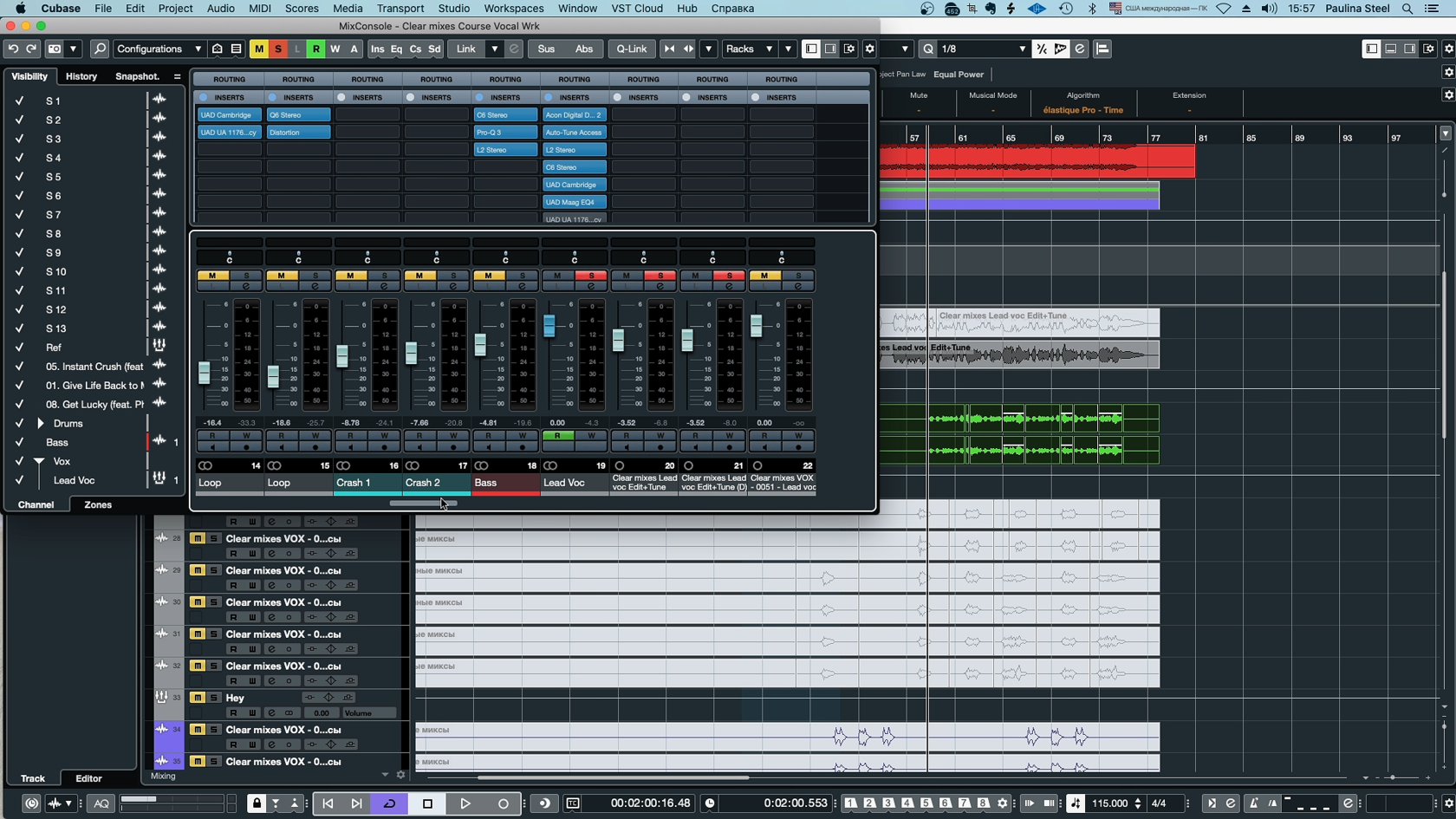Click the tempo value 115.000 field
This screenshot has width=1456, height=819.
coord(1110,803)
